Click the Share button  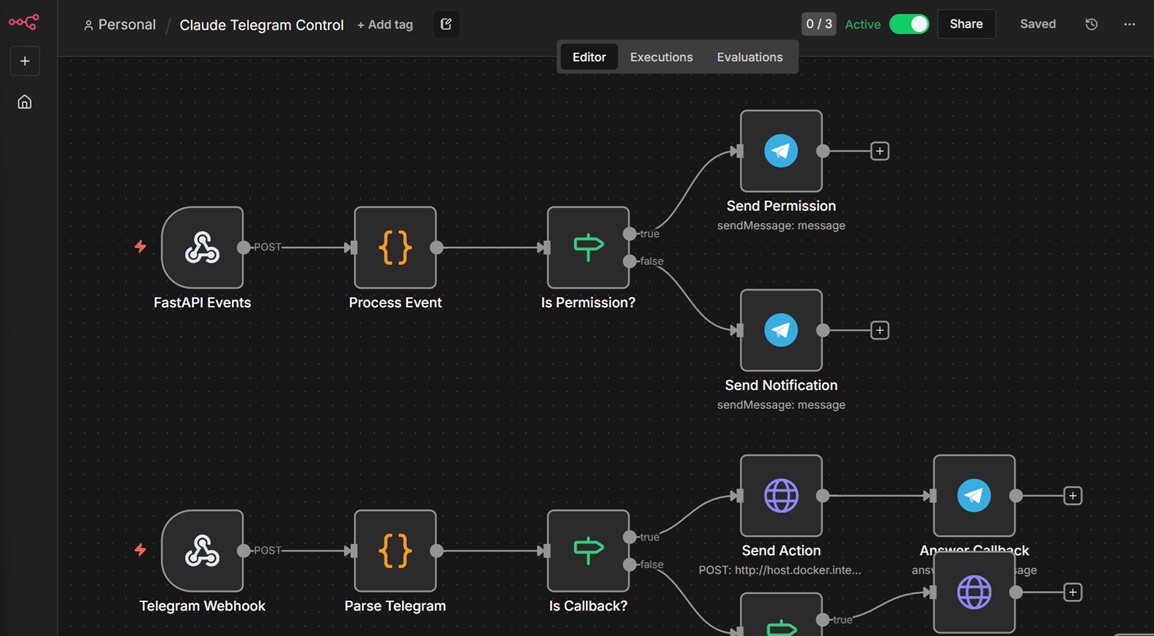(x=965, y=24)
